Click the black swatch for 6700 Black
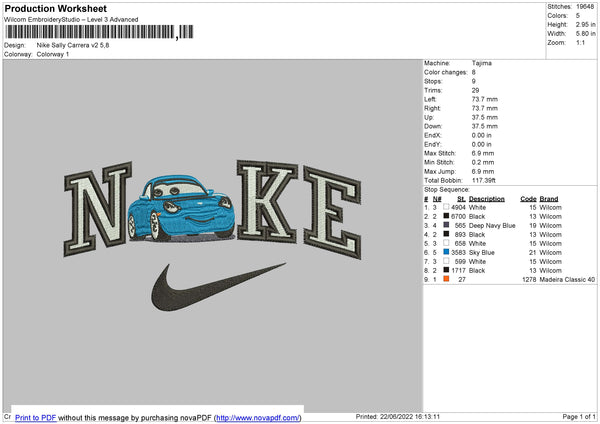 click(x=446, y=216)
